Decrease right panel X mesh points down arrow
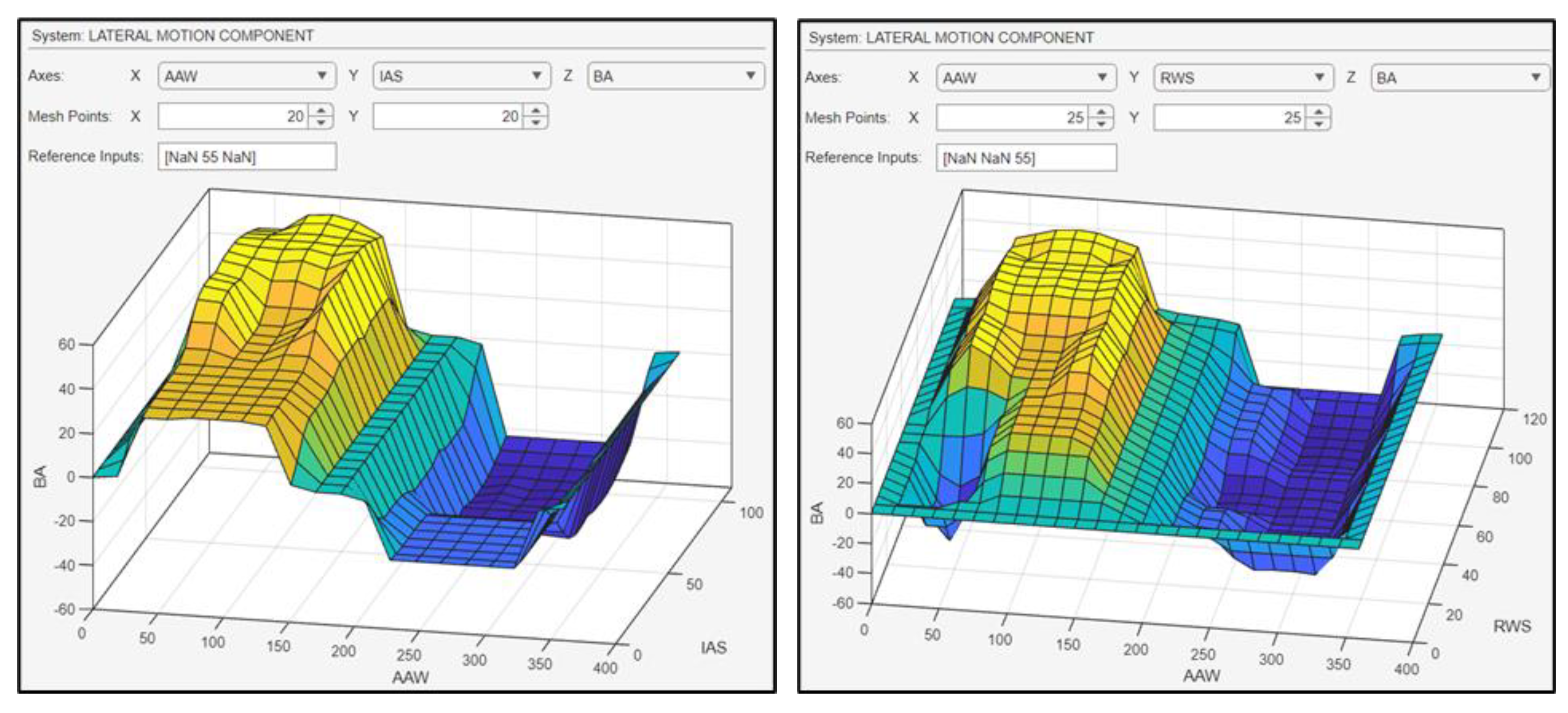The image size is (1568, 713). [1101, 123]
